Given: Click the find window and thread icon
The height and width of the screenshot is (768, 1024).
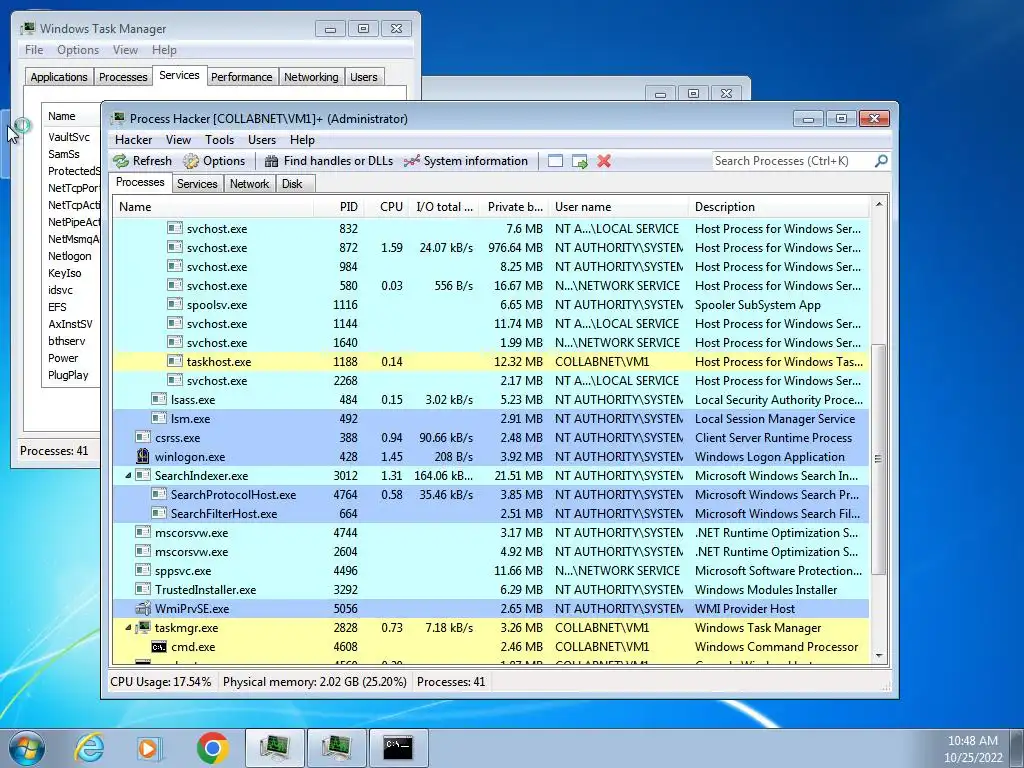Looking at the screenshot, I should (579, 161).
